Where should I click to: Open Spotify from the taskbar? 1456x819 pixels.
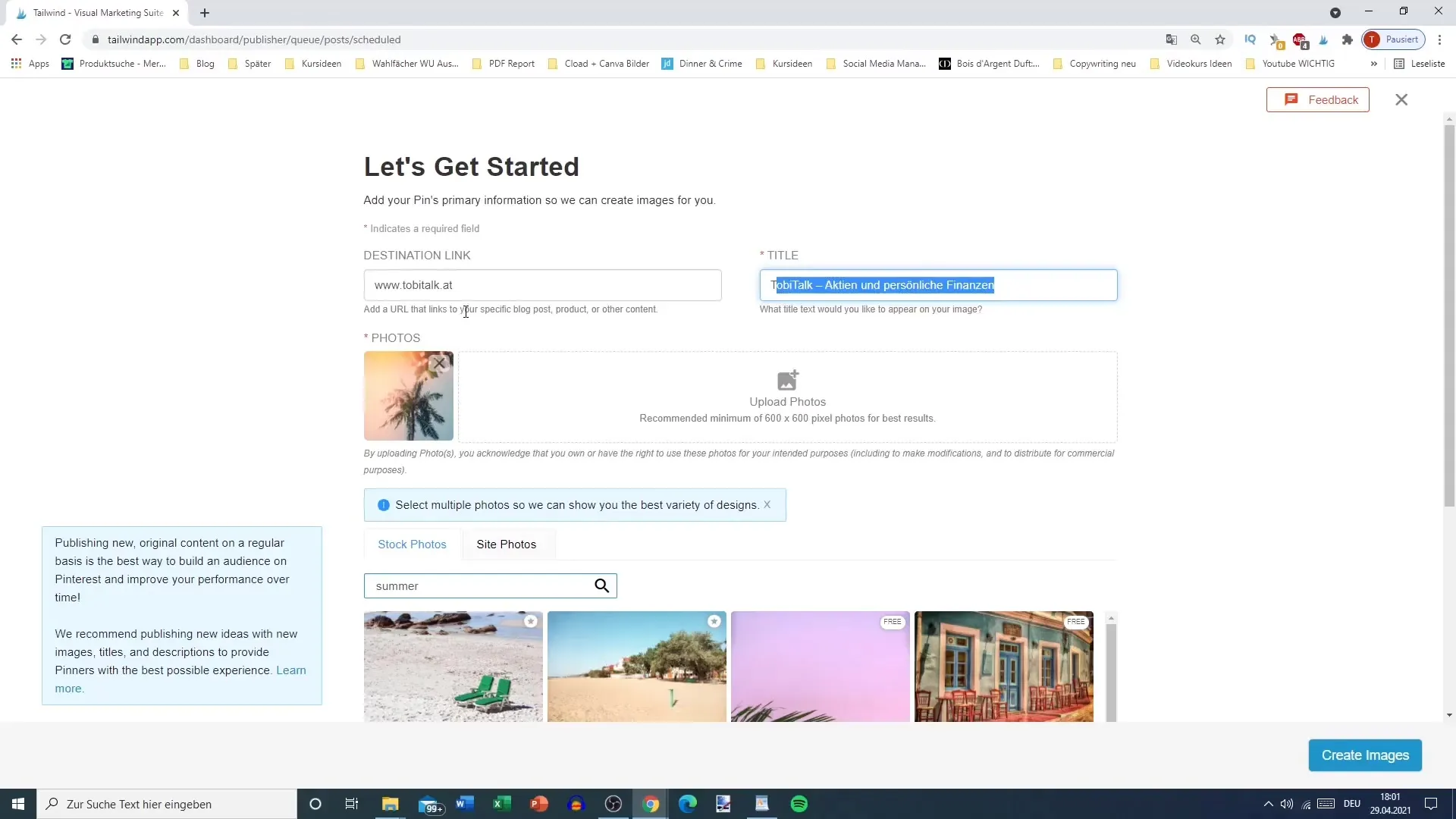pos(799,804)
